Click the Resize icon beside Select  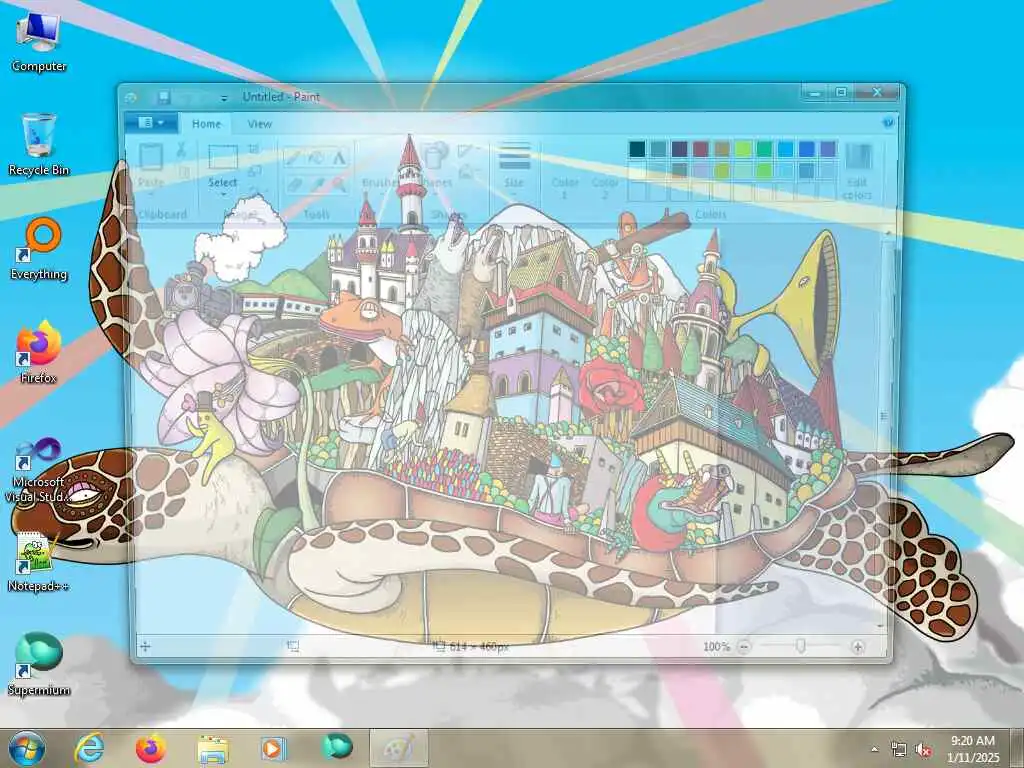[254, 171]
